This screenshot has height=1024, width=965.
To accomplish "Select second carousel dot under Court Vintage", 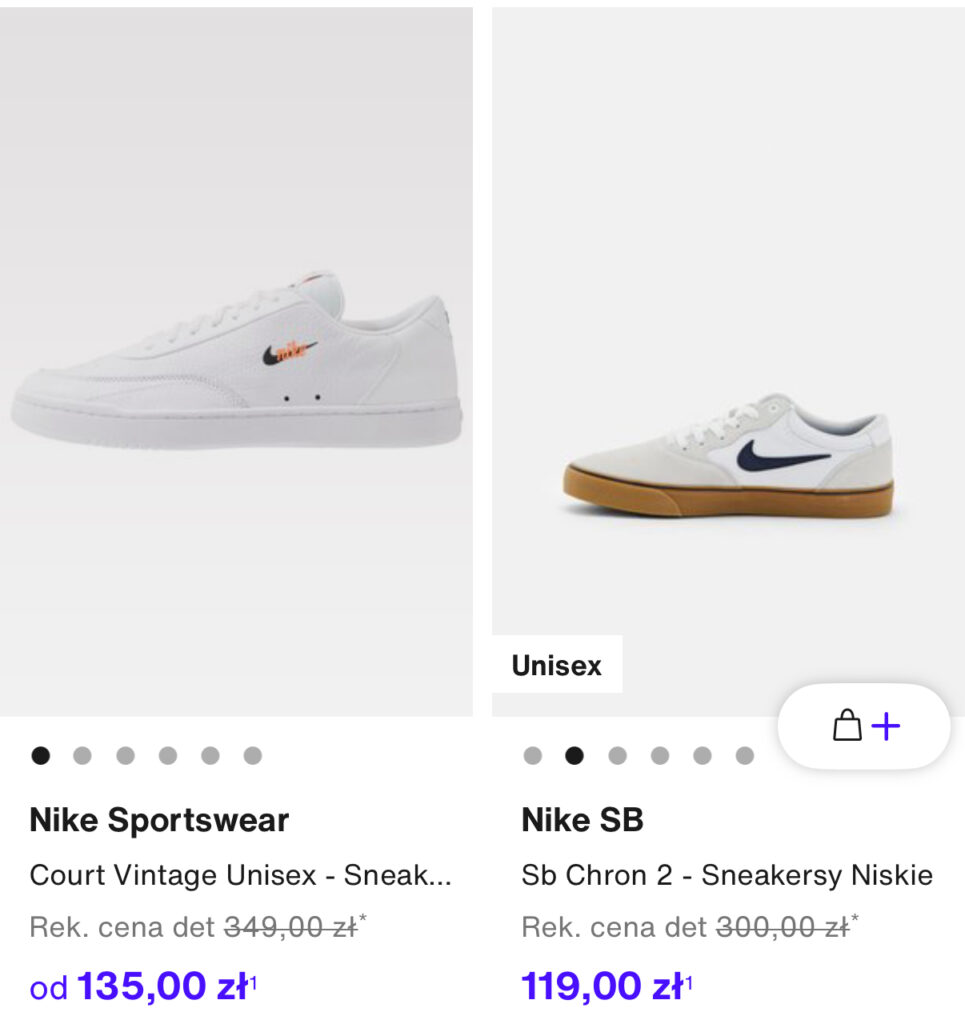I will click(x=82, y=756).
